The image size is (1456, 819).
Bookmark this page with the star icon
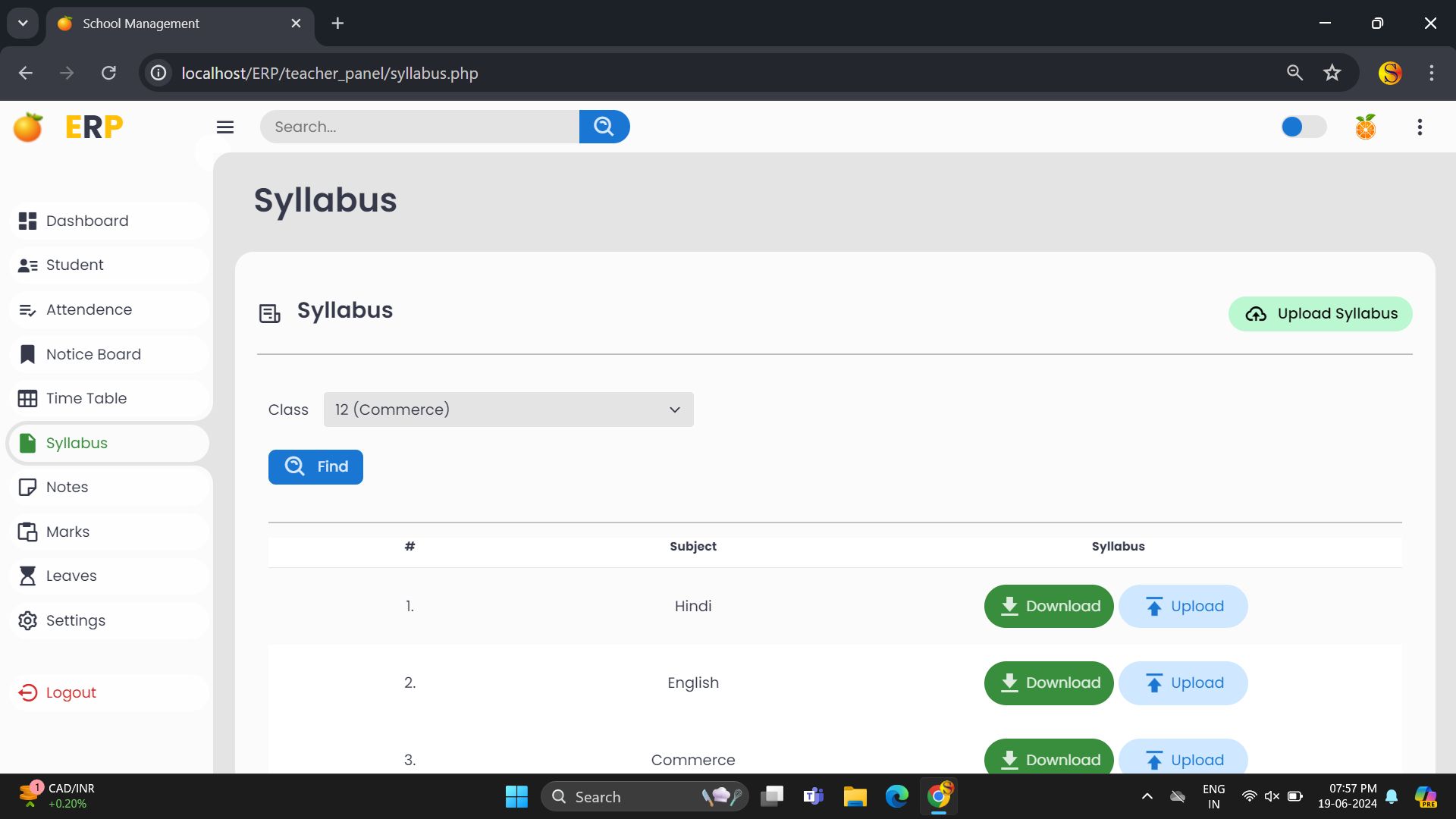coord(1332,73)
